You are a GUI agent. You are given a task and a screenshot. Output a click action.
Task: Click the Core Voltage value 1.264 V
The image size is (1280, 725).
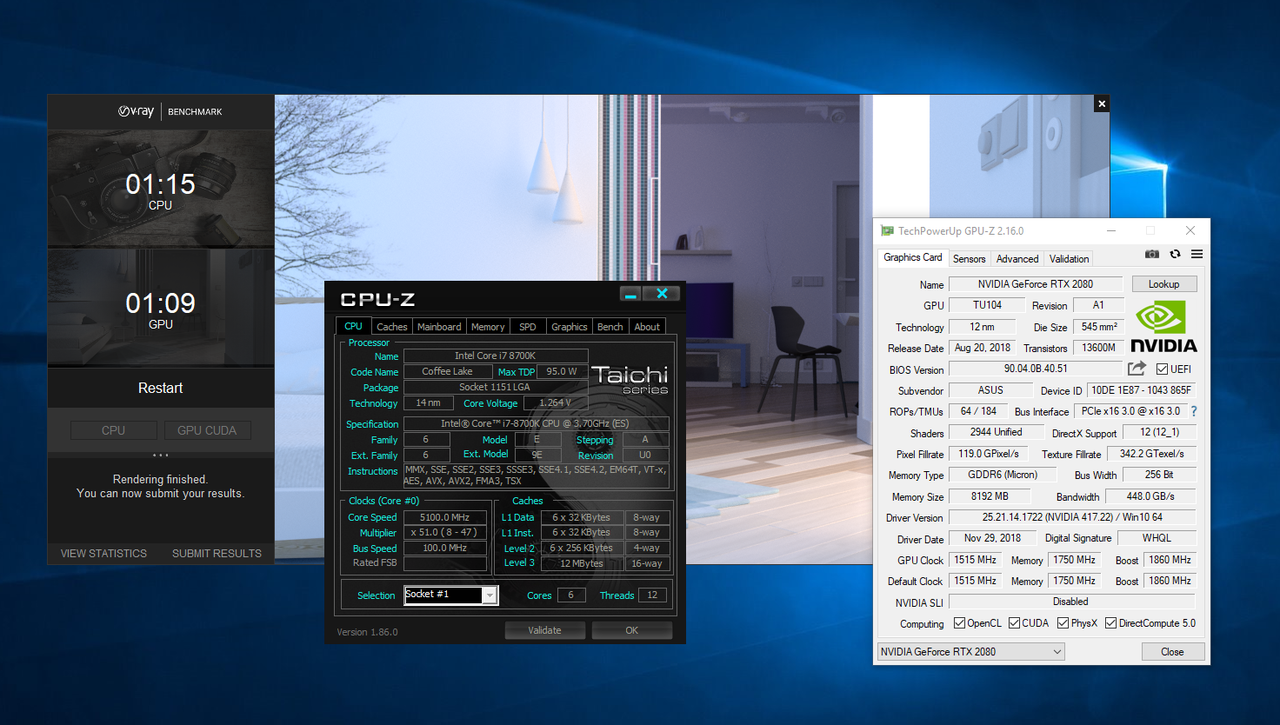[x=555, y=403]
